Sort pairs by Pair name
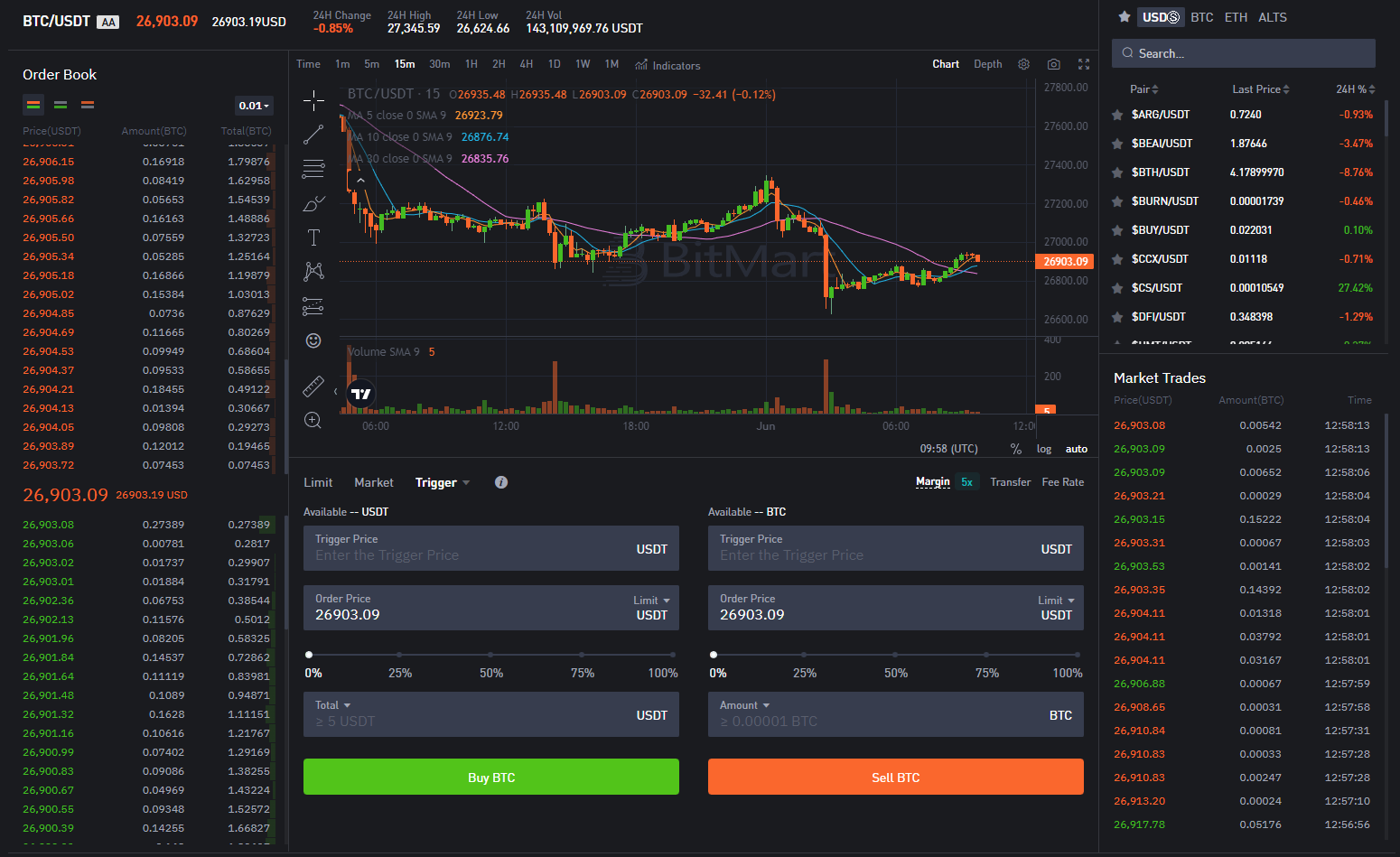Image resolution: width=1400 pixels, height=857 pixels. click(x=1143, y=89)
